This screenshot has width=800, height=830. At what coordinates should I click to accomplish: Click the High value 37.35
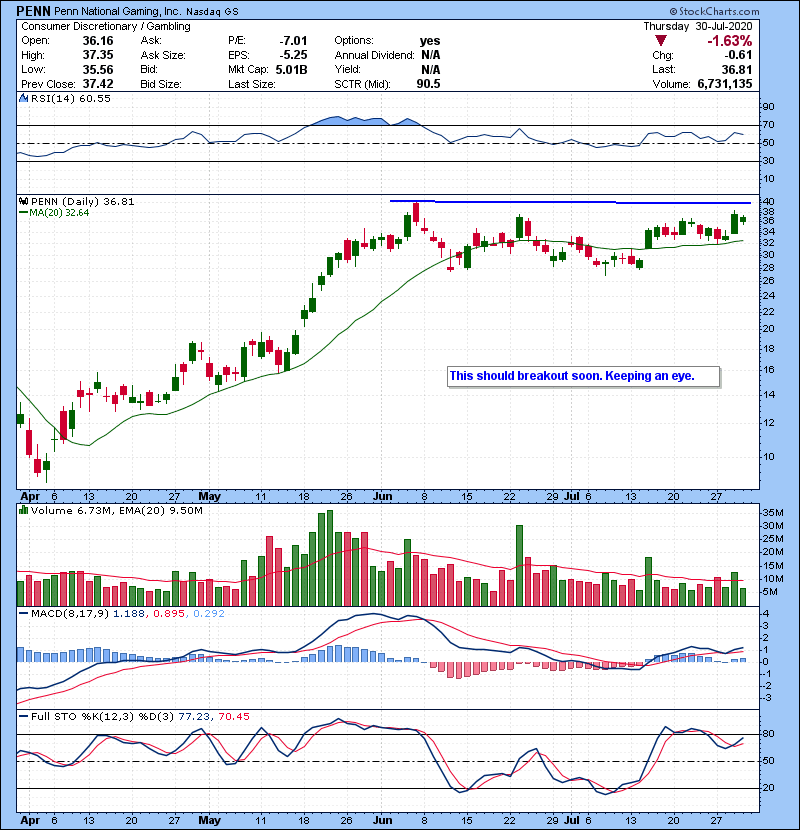pyautogui.click(x=98, y=55)
